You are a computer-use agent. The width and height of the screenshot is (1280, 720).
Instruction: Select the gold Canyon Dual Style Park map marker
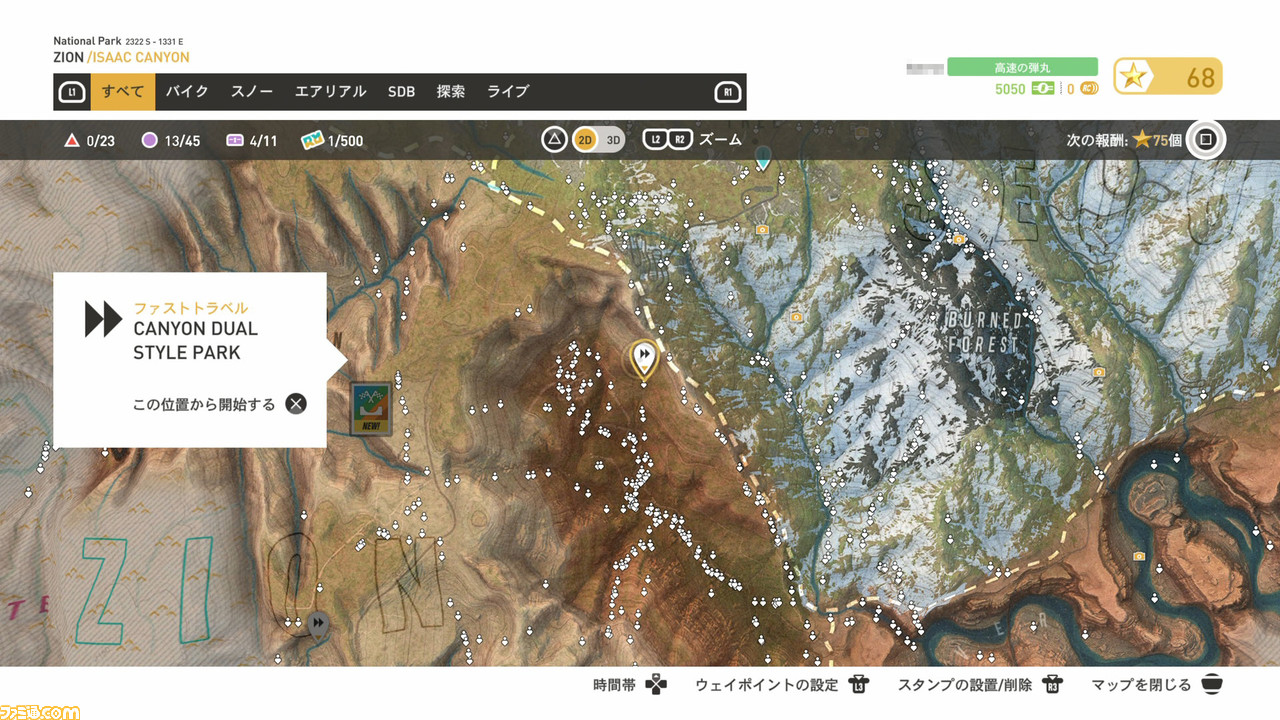(x=644, y=361)
